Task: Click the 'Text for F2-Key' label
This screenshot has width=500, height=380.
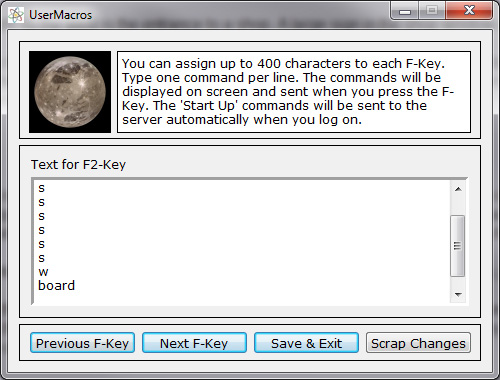Action: 78,164
